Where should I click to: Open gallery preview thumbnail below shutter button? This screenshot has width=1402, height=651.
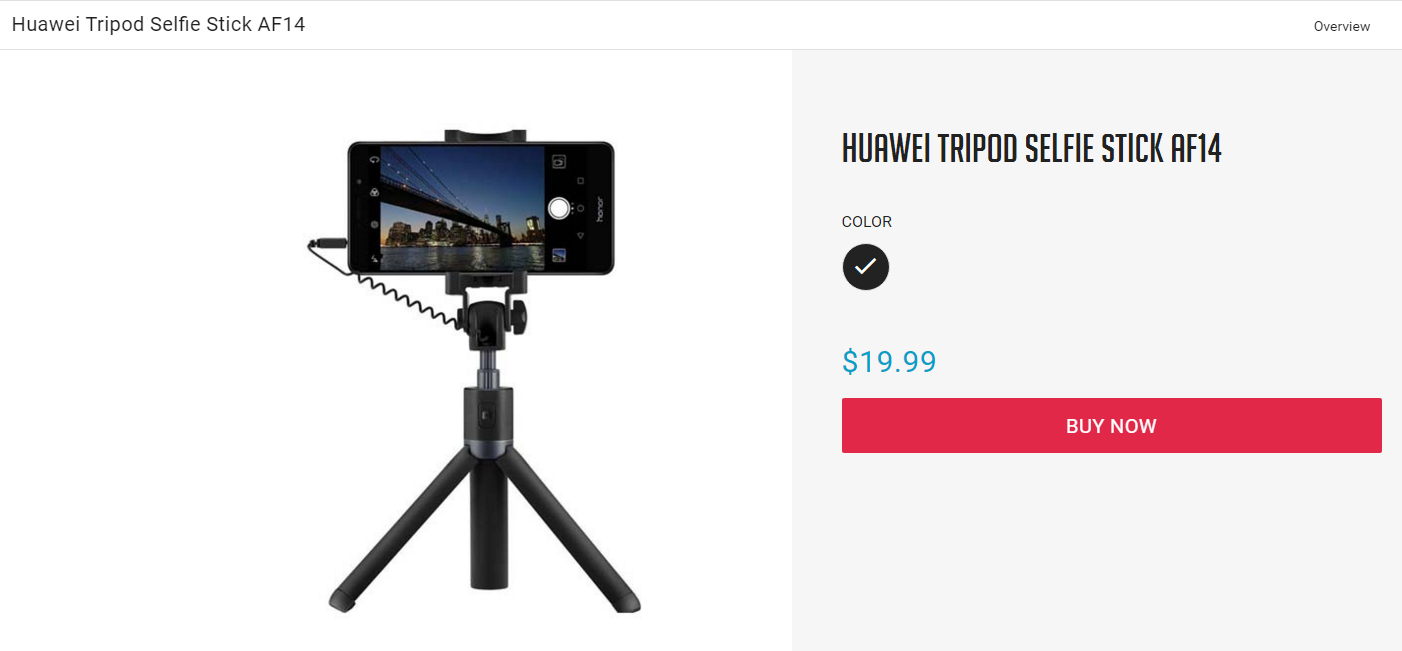pyautogui.click(x=559, y=255)
